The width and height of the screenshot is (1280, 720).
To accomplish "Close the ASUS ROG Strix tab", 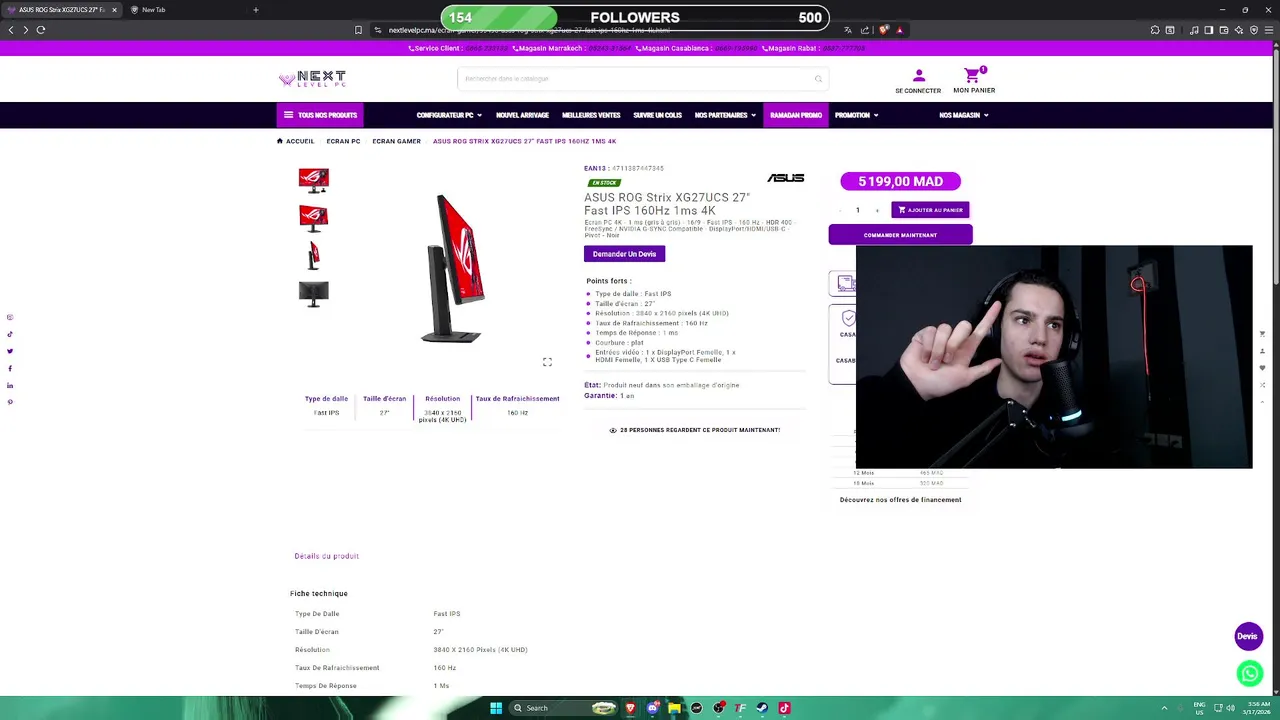I will pyautogui.click(x=114, y=10).
